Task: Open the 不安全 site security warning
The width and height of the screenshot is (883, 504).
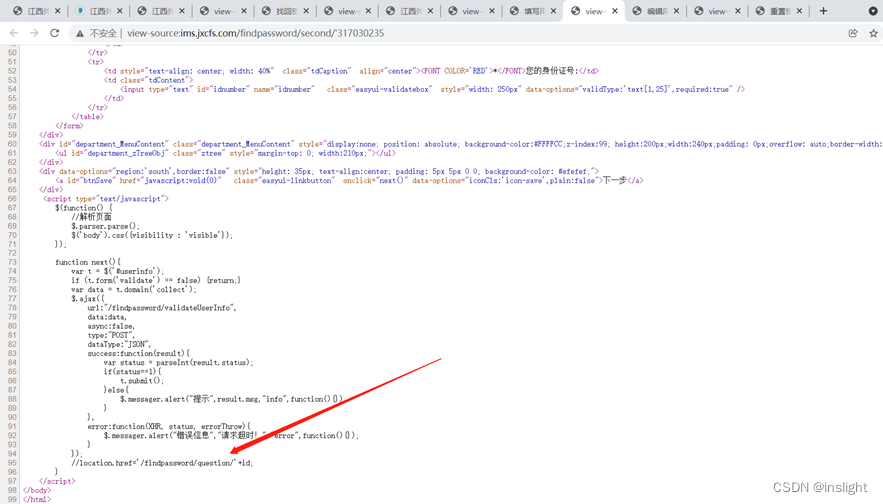Action: tap(96, 33)
